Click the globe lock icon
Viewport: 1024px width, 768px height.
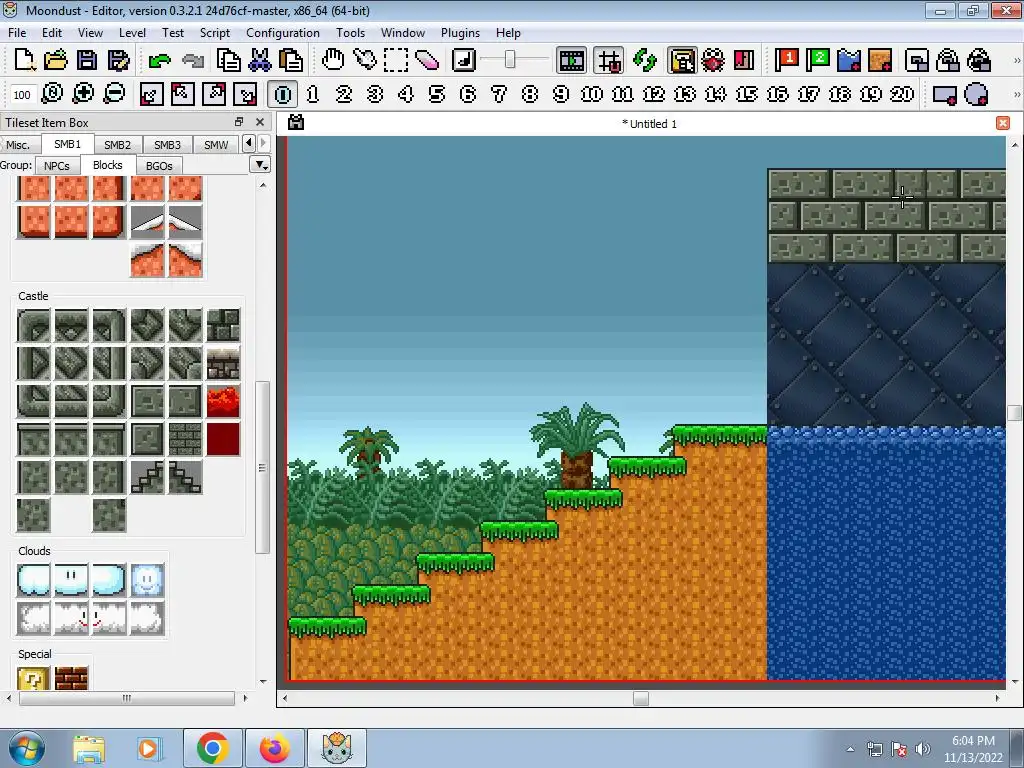(979, 60)
